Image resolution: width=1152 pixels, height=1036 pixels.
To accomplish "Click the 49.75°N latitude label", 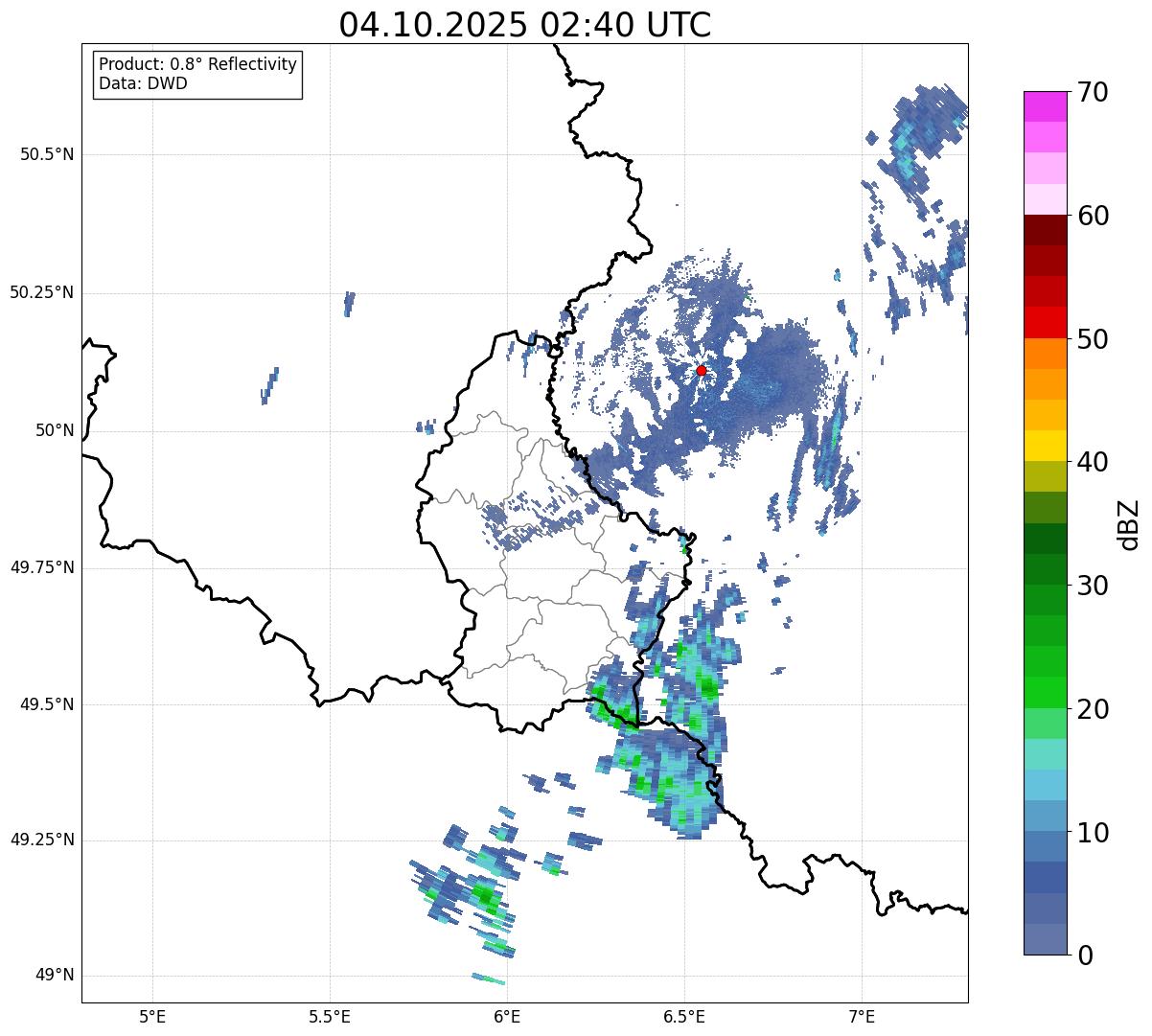I will [42, 567].
